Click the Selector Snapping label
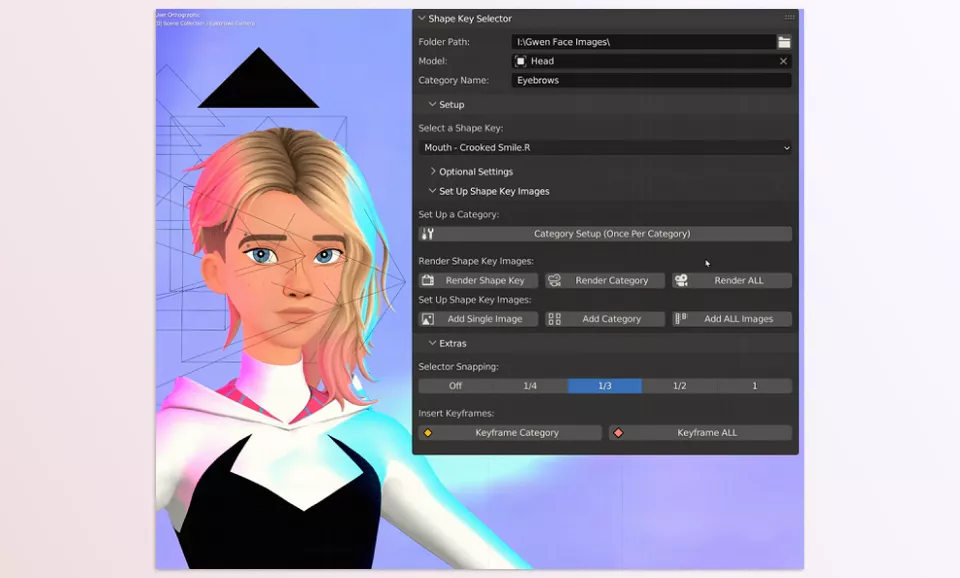This screenshot has height=578, width=960. (458, 367)
